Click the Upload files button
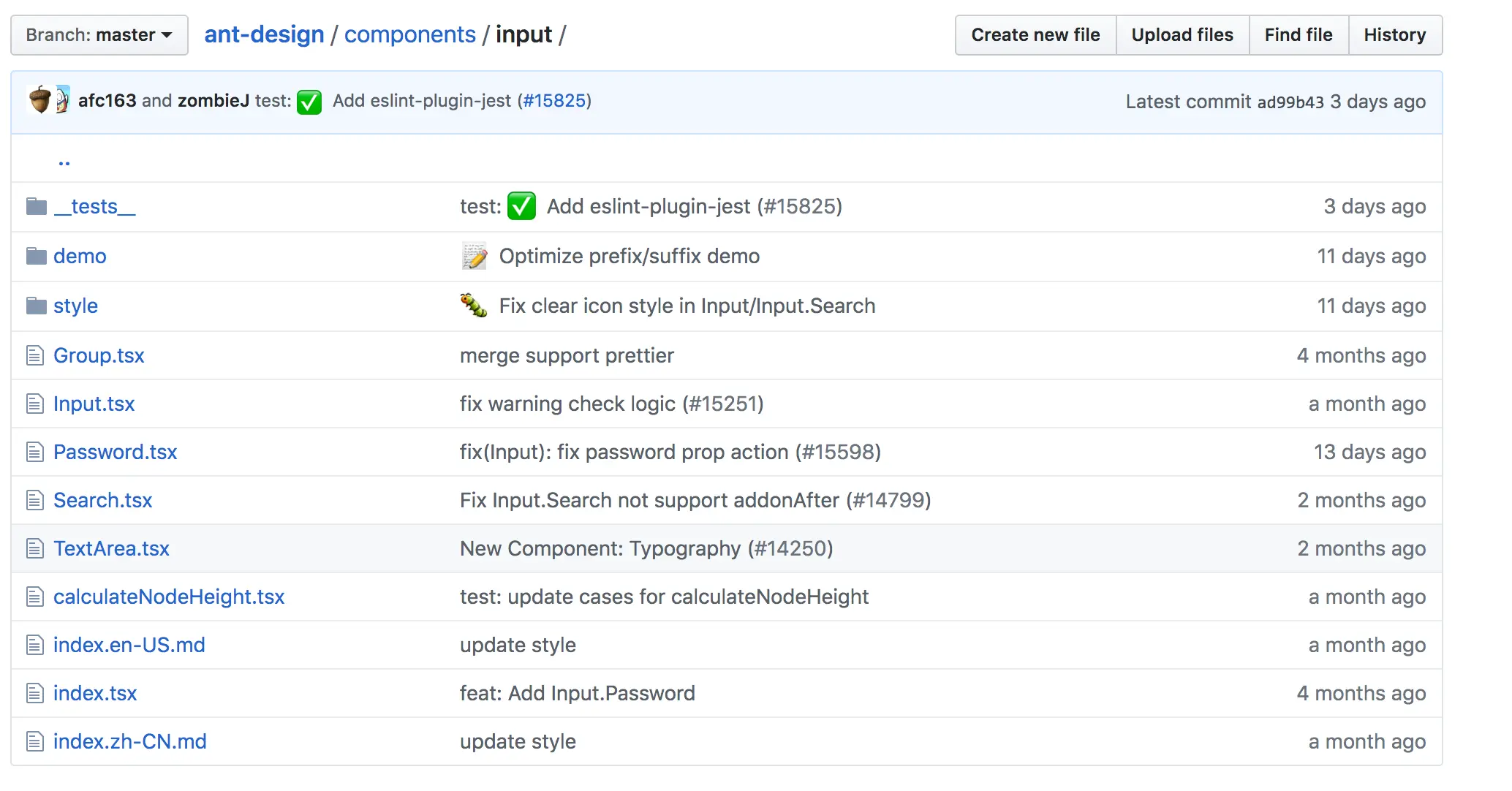The image size is (1512, 791). tap(1182, 35)
